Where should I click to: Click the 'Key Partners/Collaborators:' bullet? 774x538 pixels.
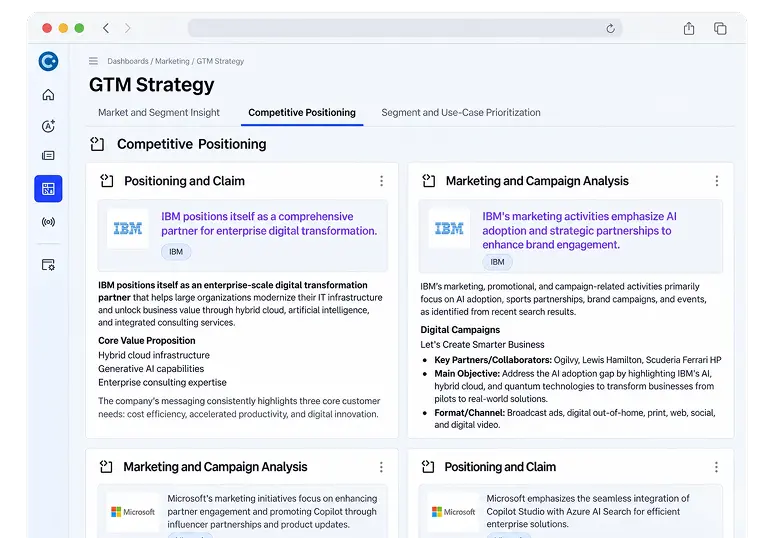(578, 360)
